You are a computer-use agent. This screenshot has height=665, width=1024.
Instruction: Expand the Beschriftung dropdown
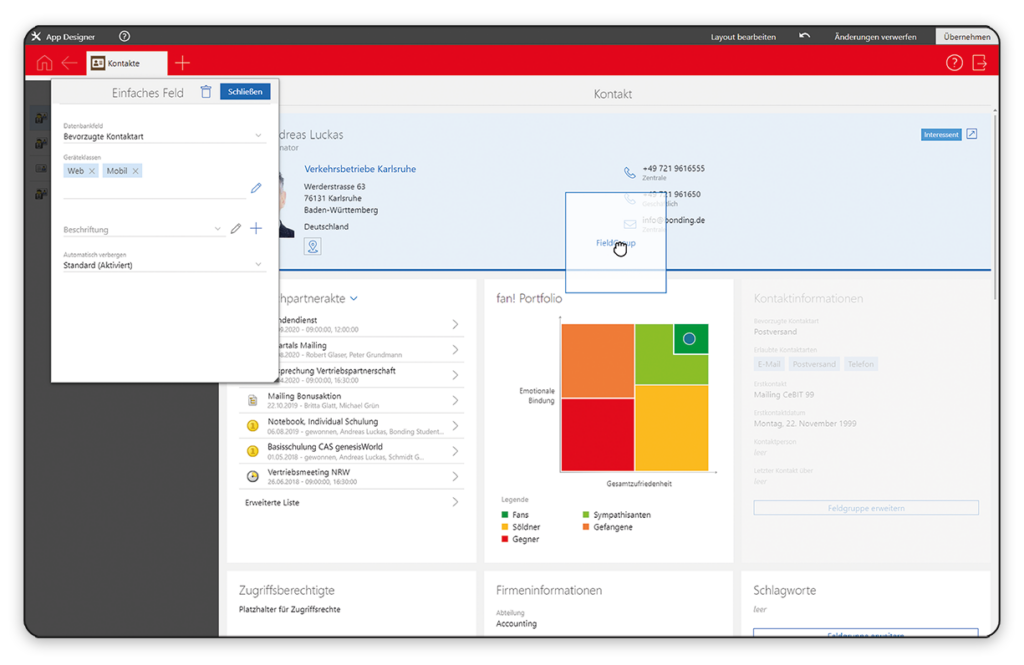pyautogui.click(x=218, y=229)
